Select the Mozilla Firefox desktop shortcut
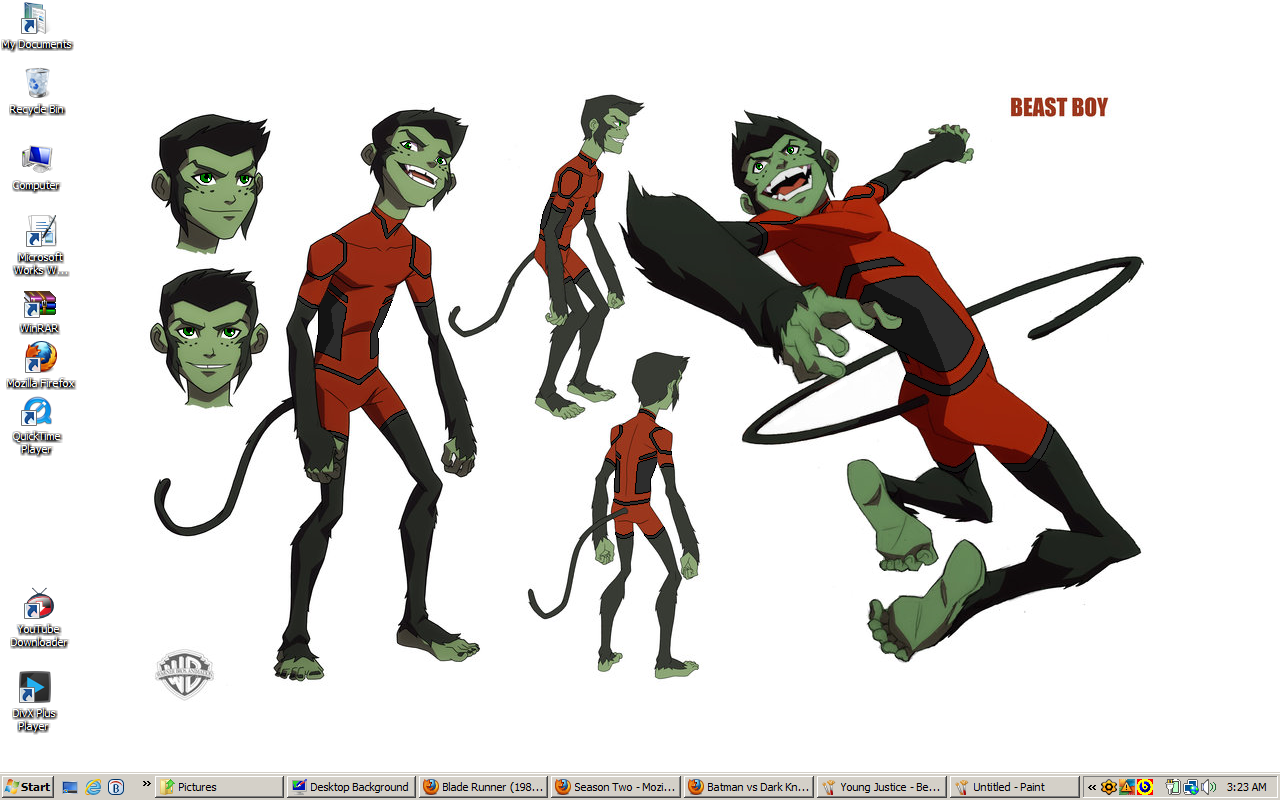This screenshot has height=800, width=1280. point(40,365)
